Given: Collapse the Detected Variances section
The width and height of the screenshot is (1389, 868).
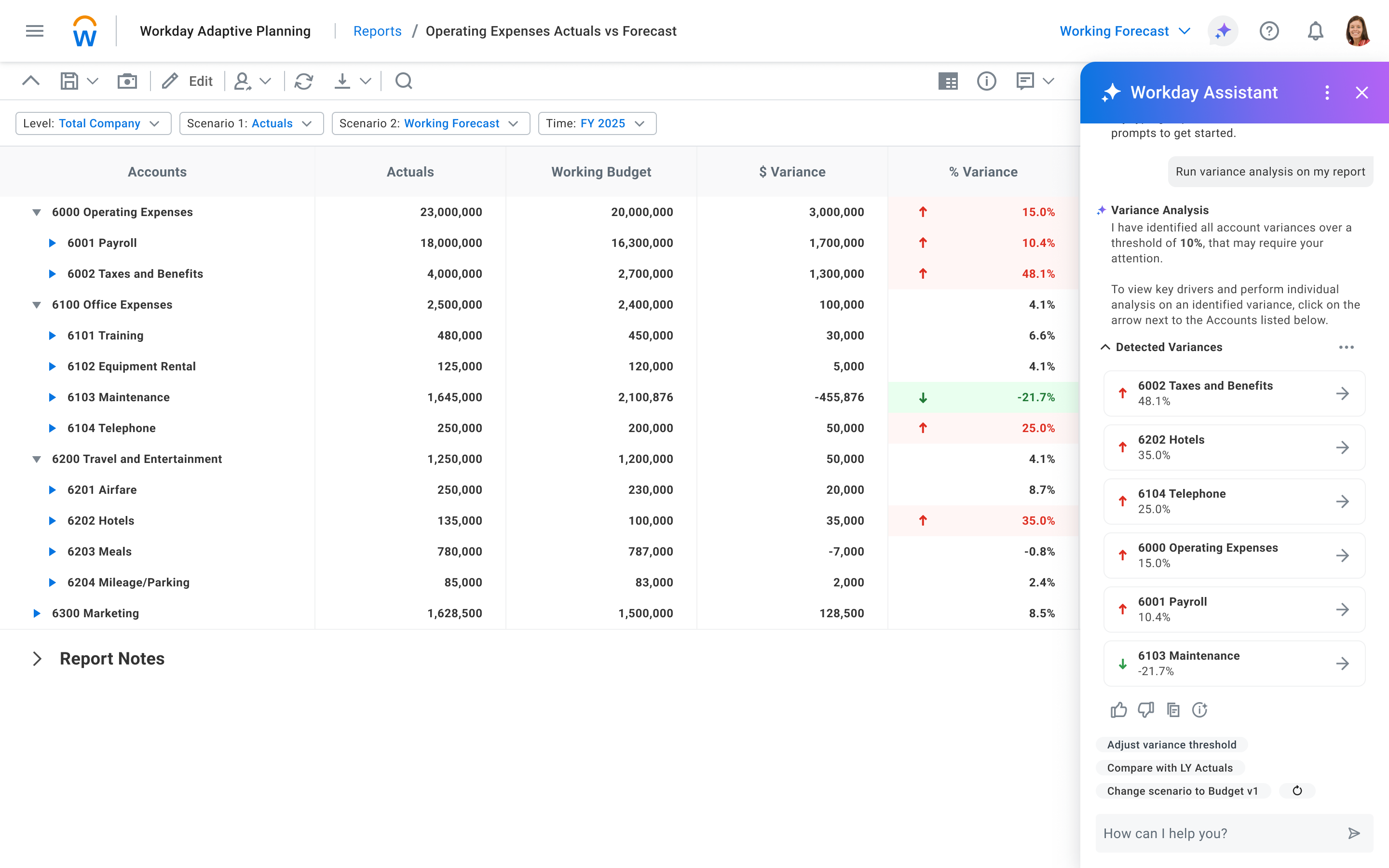Looking at the screenshot, I should [1104, 347].
